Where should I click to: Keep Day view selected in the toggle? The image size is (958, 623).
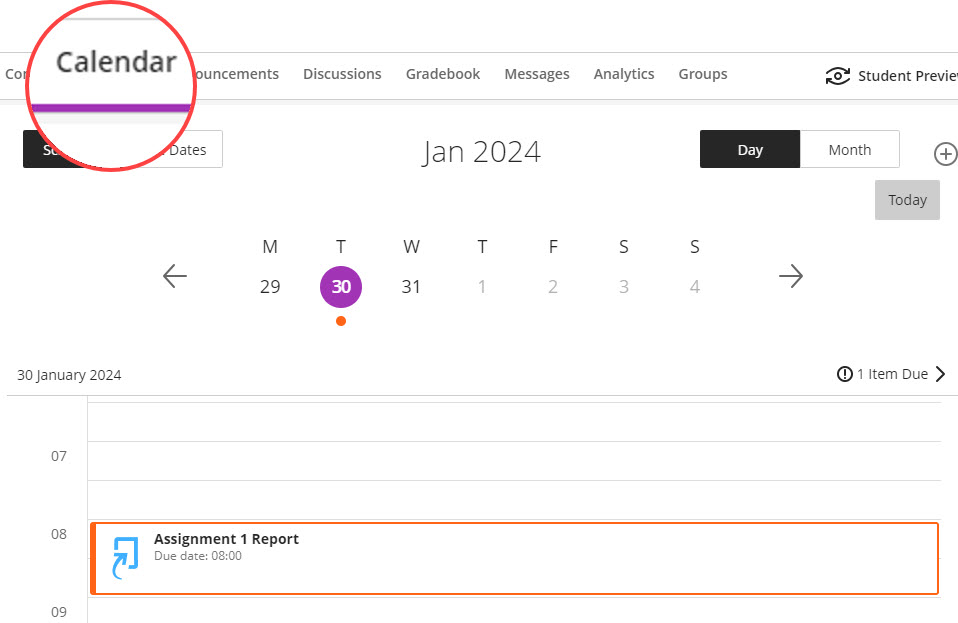coord(749,148)
